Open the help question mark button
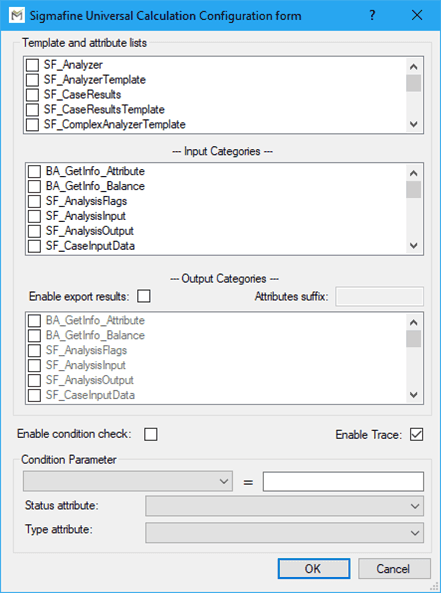The width and height of the screenshot is (441, 593). point(373,16)
